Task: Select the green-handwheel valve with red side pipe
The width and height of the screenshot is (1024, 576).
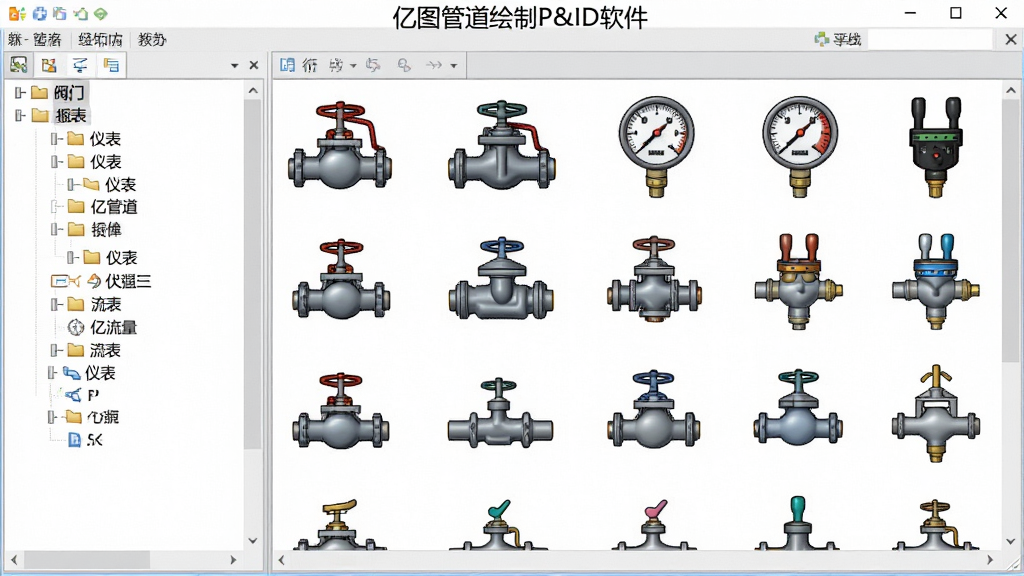Action: (x=502, y=146)
